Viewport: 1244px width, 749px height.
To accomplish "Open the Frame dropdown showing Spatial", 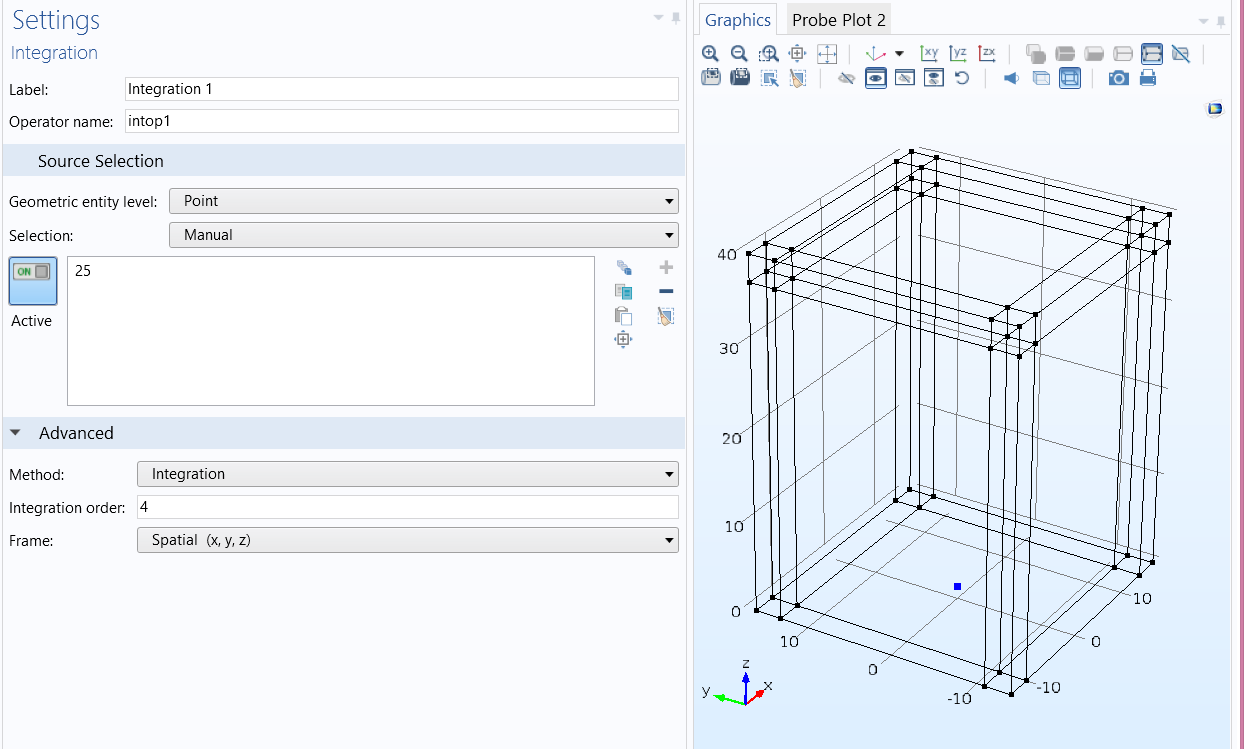I will click(x=407, y=540).
